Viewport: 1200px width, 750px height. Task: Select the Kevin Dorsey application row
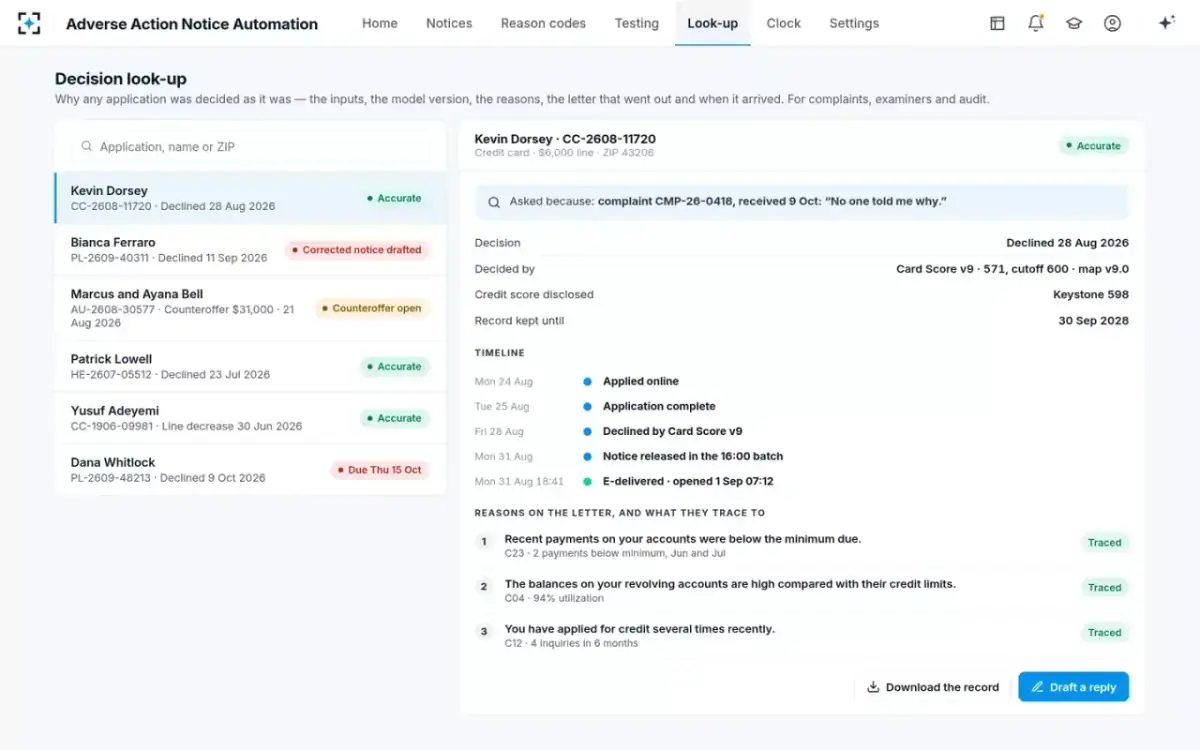(x=251, y=198)
